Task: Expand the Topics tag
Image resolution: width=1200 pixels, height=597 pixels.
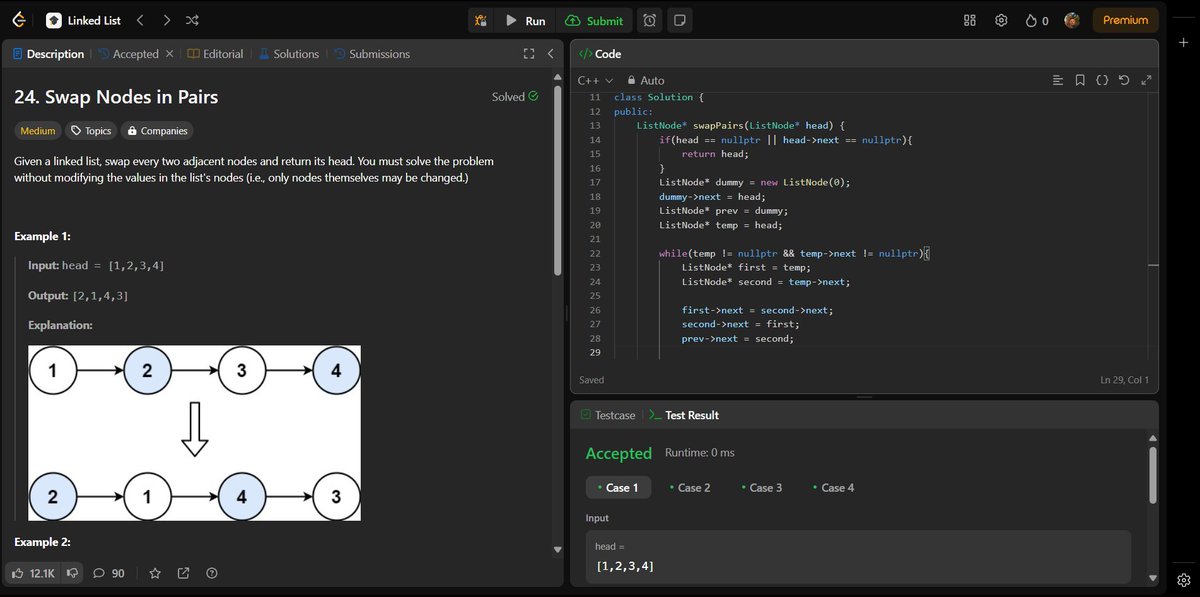Action: pyautogui.click(x=90, y=130)
